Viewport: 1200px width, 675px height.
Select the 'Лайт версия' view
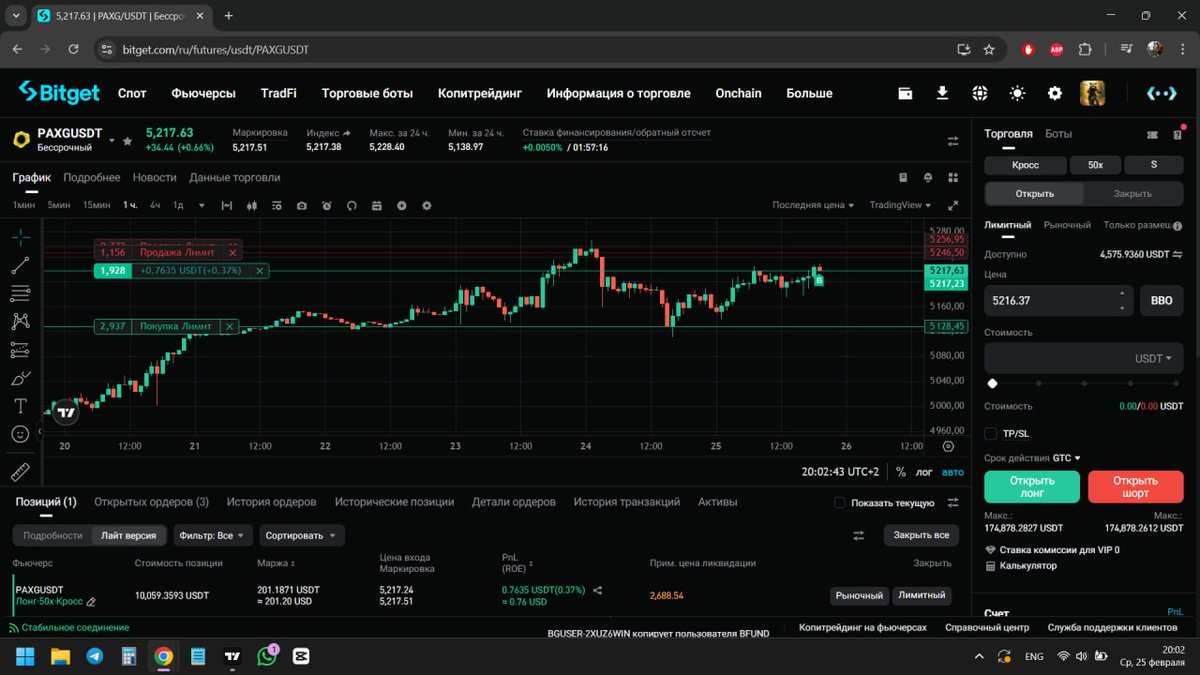pos(129,535)
